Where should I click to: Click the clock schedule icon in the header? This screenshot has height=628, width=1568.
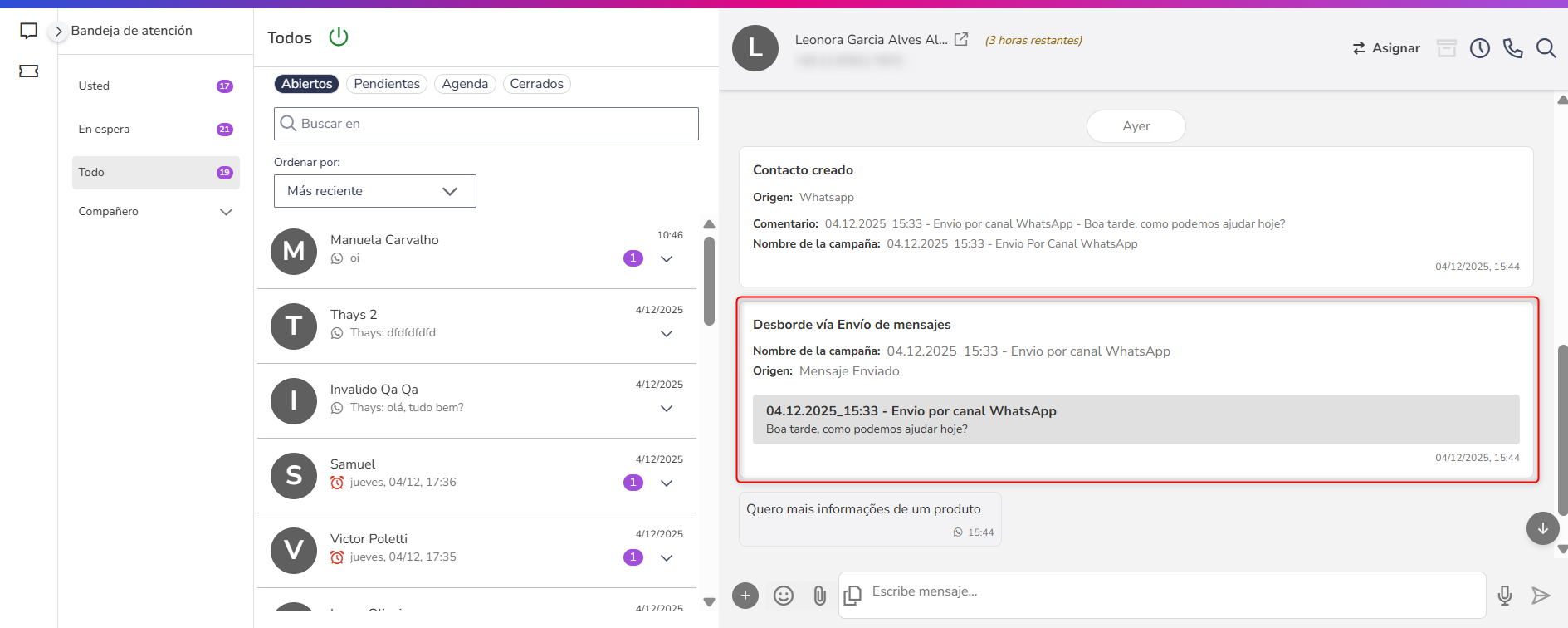[1480, 48]
